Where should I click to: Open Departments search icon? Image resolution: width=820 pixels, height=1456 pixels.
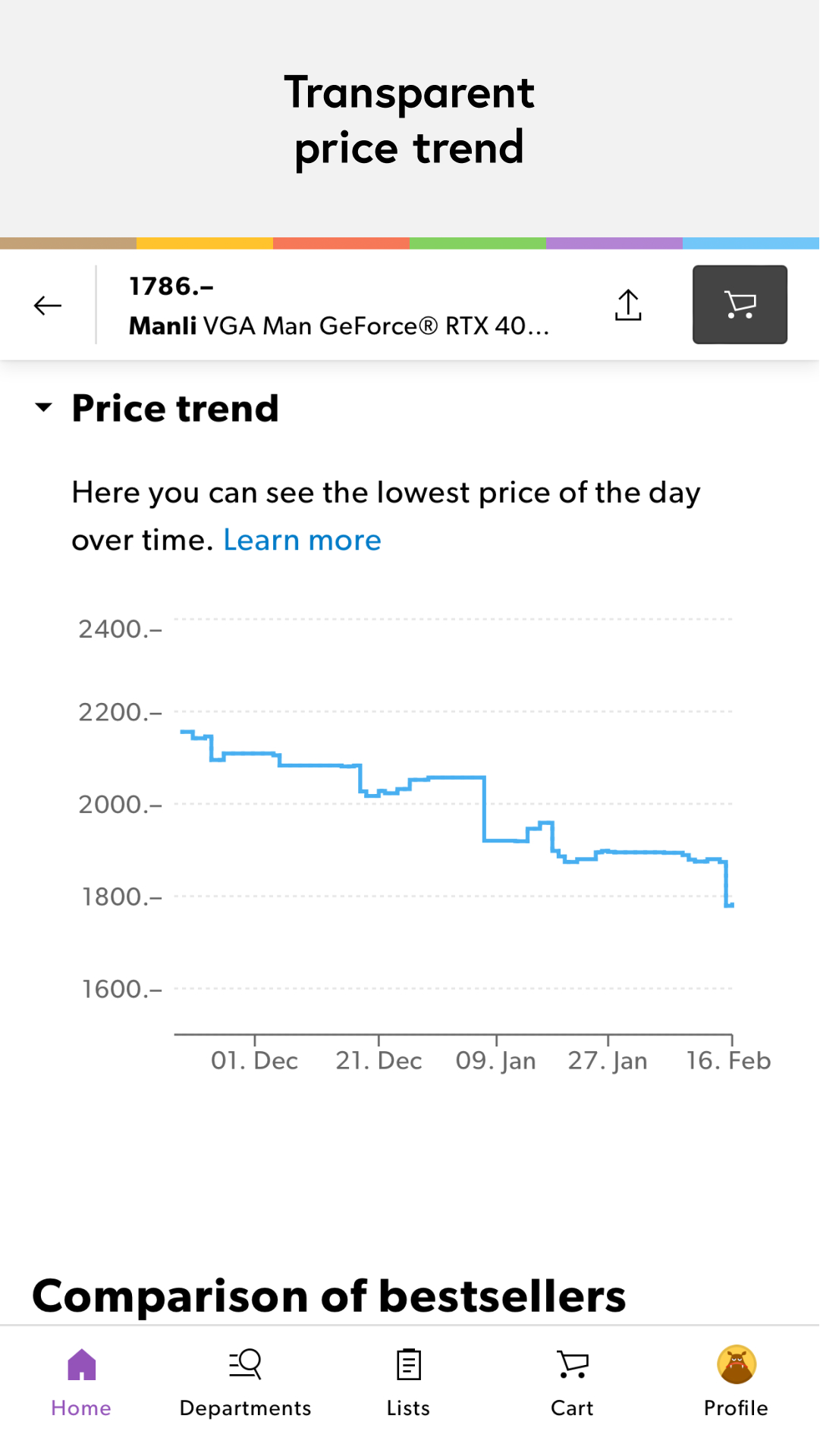click(x=245, y=1365)
